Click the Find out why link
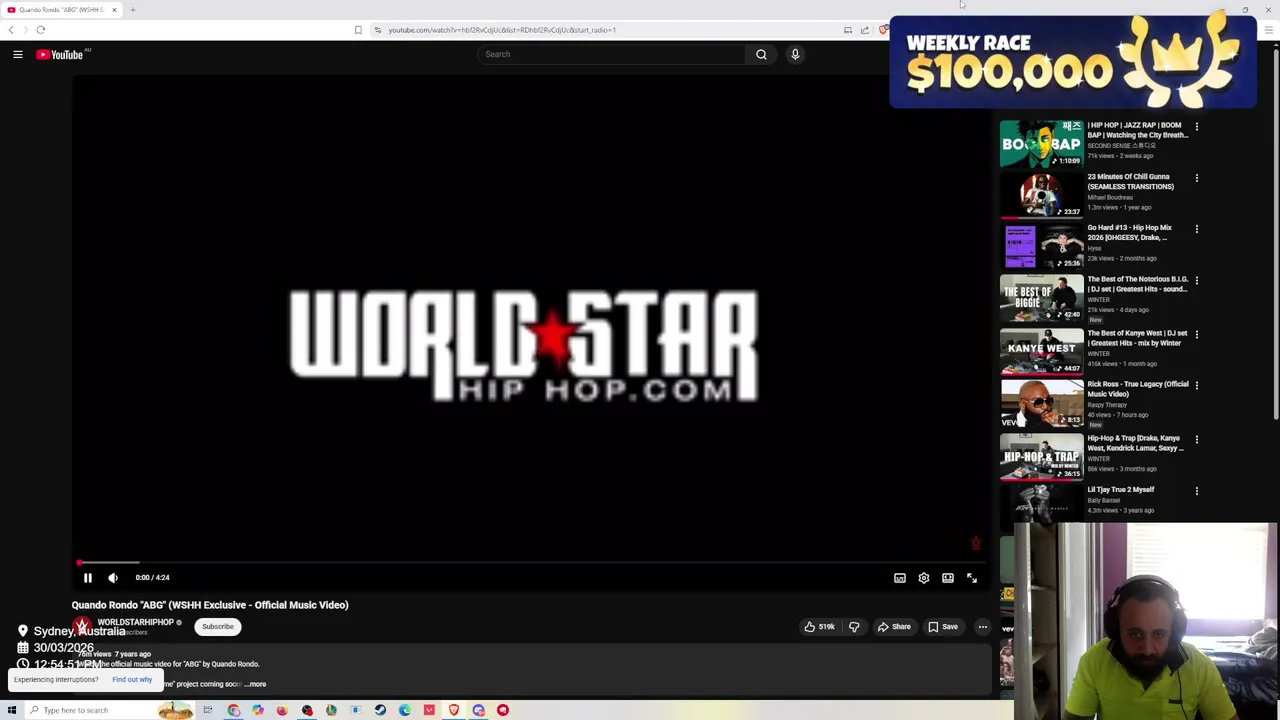1280x720 pixels. point(132,680)
